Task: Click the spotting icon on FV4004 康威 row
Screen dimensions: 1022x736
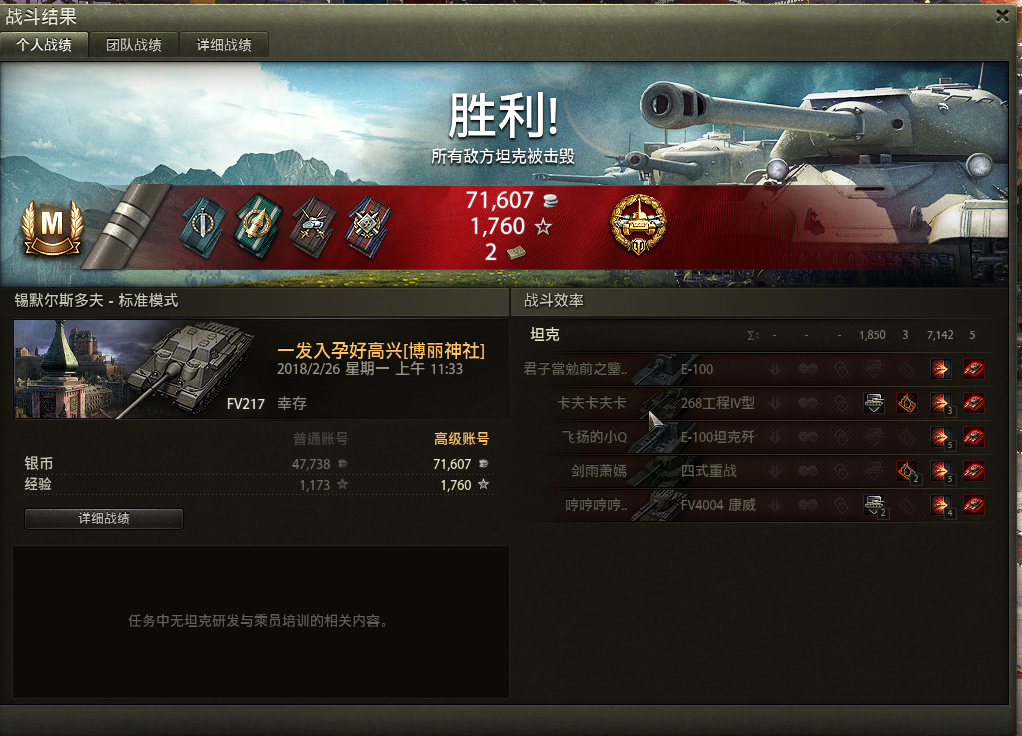Action: point(874,505)
